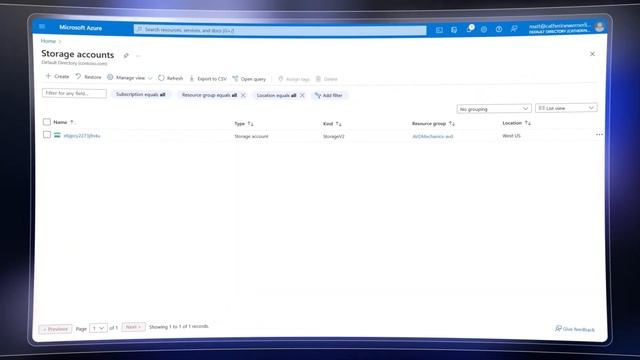This screenshot has width=640, height=360.
Task: Focus the Filter for any field box
Action: pyautogui.click(x=74, y=93)
